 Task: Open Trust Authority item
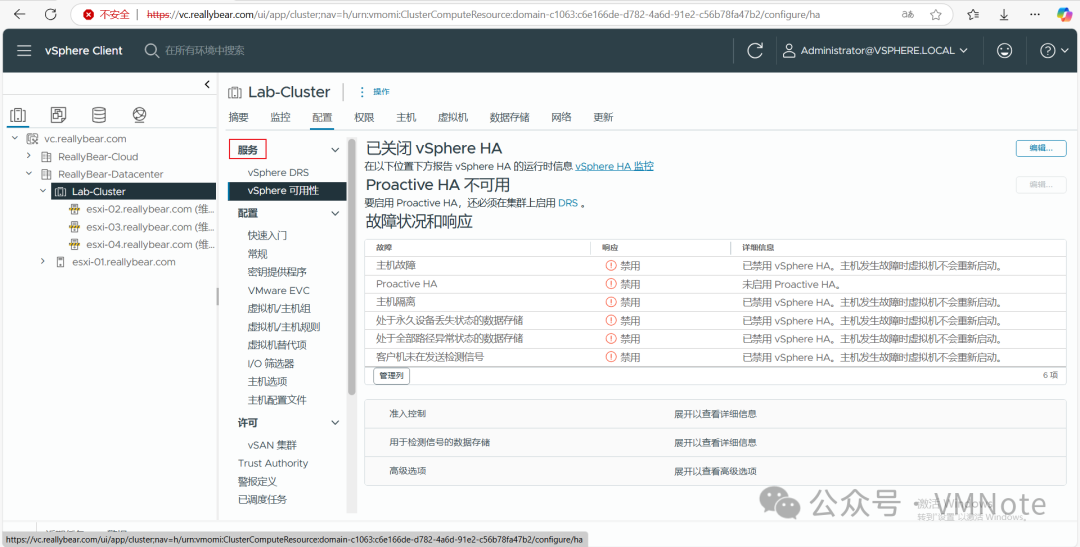pos(273,463)
